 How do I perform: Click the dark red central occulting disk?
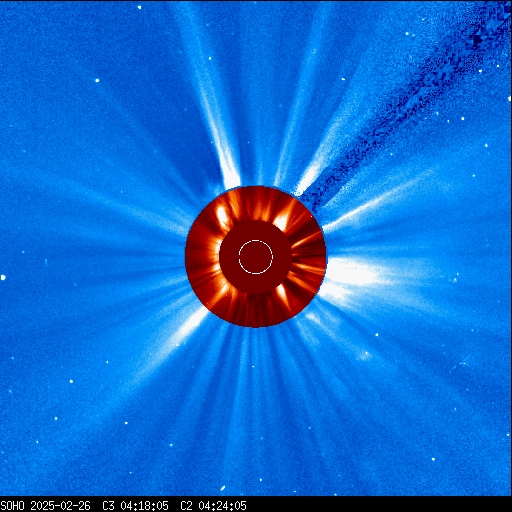(x=256, y=257)
